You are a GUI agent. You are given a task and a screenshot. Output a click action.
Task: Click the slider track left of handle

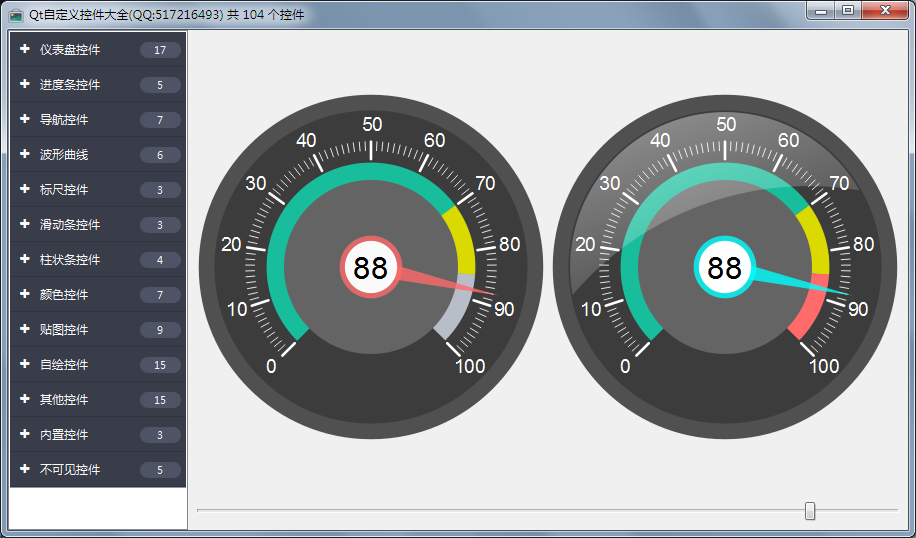pyautogui.click(x=501, y=511)
